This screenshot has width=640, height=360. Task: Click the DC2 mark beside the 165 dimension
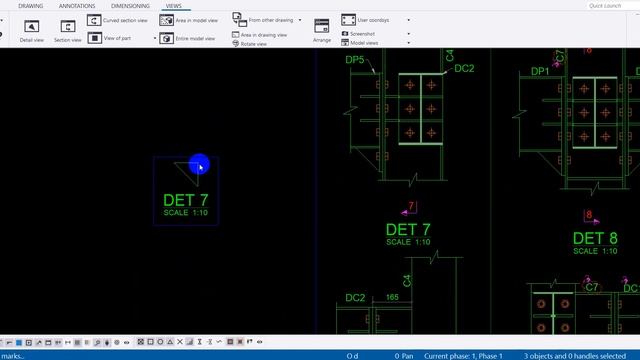coord(355,298)
